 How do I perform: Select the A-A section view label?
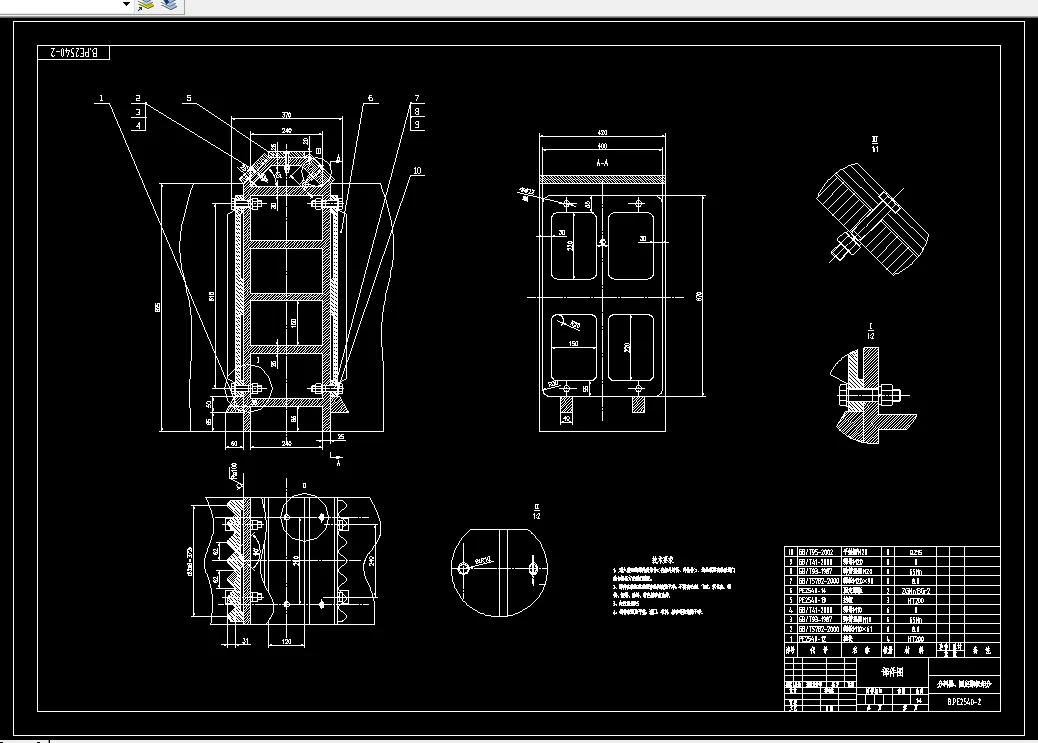click(602, 163)
